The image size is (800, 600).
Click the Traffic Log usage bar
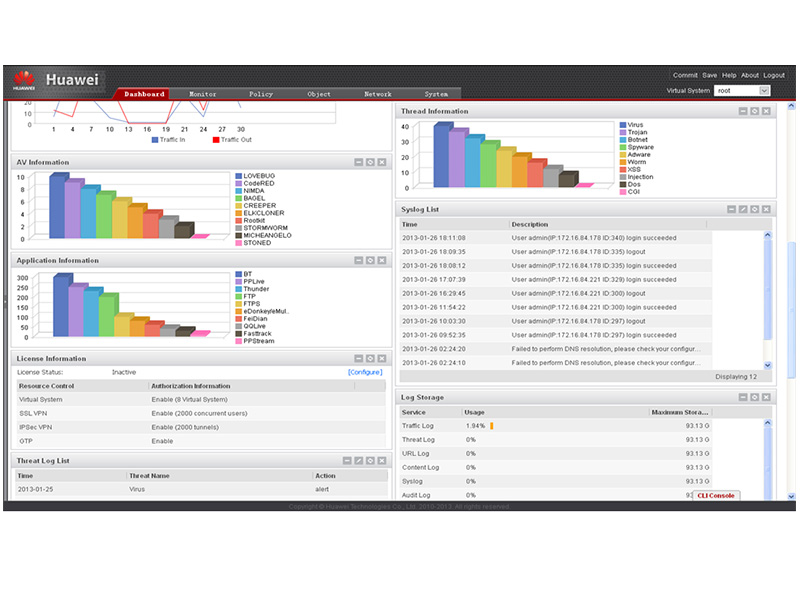(491, 426)
